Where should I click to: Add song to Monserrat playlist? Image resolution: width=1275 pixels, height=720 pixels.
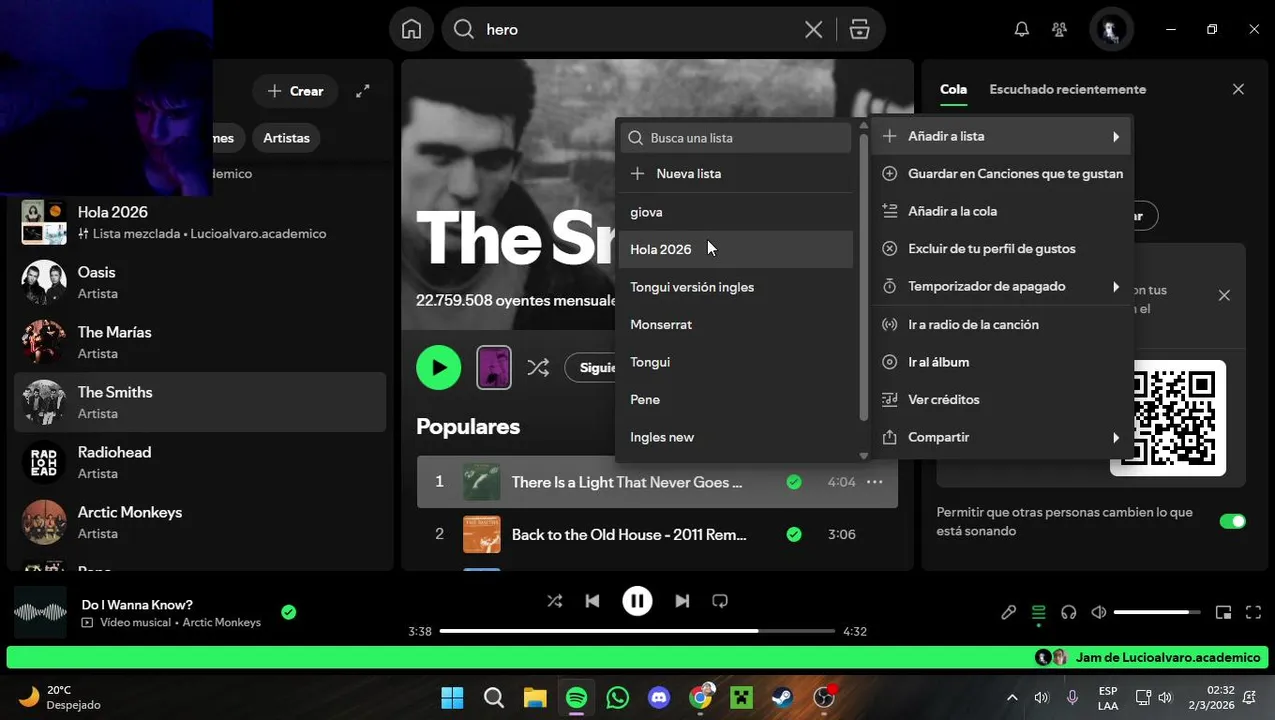pos(736,324)
